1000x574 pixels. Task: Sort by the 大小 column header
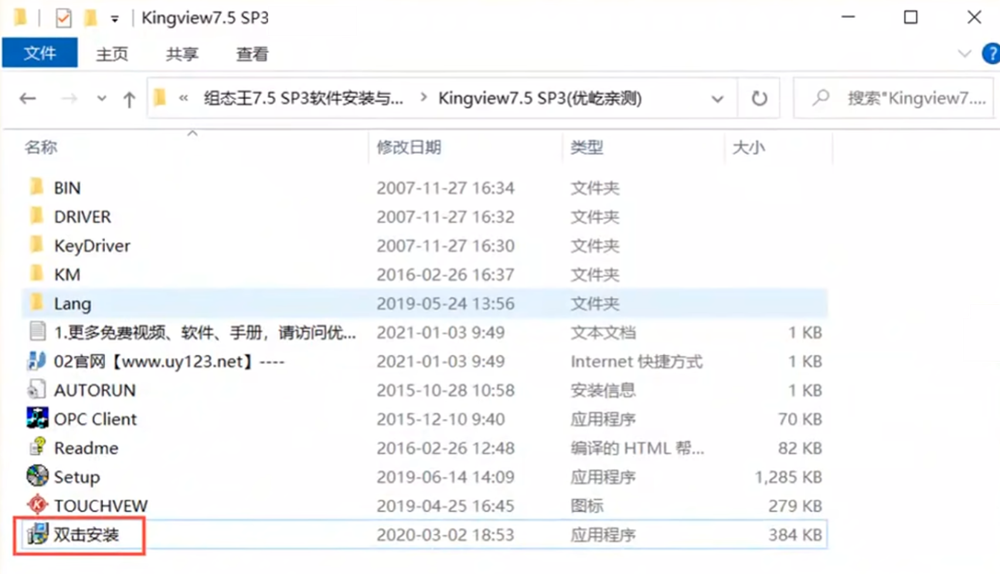coord(749,147)
